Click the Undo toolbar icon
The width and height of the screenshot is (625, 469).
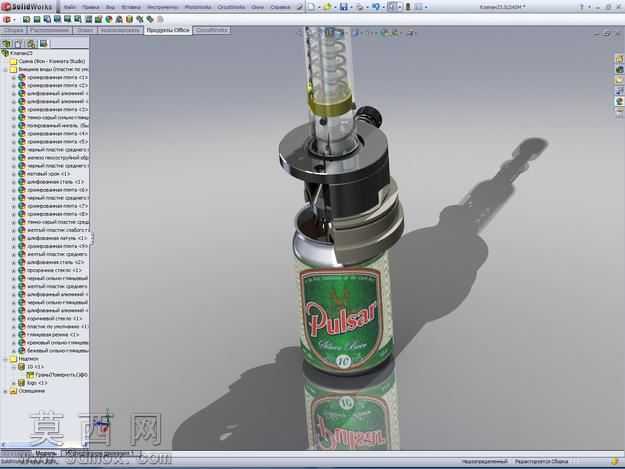376,6
